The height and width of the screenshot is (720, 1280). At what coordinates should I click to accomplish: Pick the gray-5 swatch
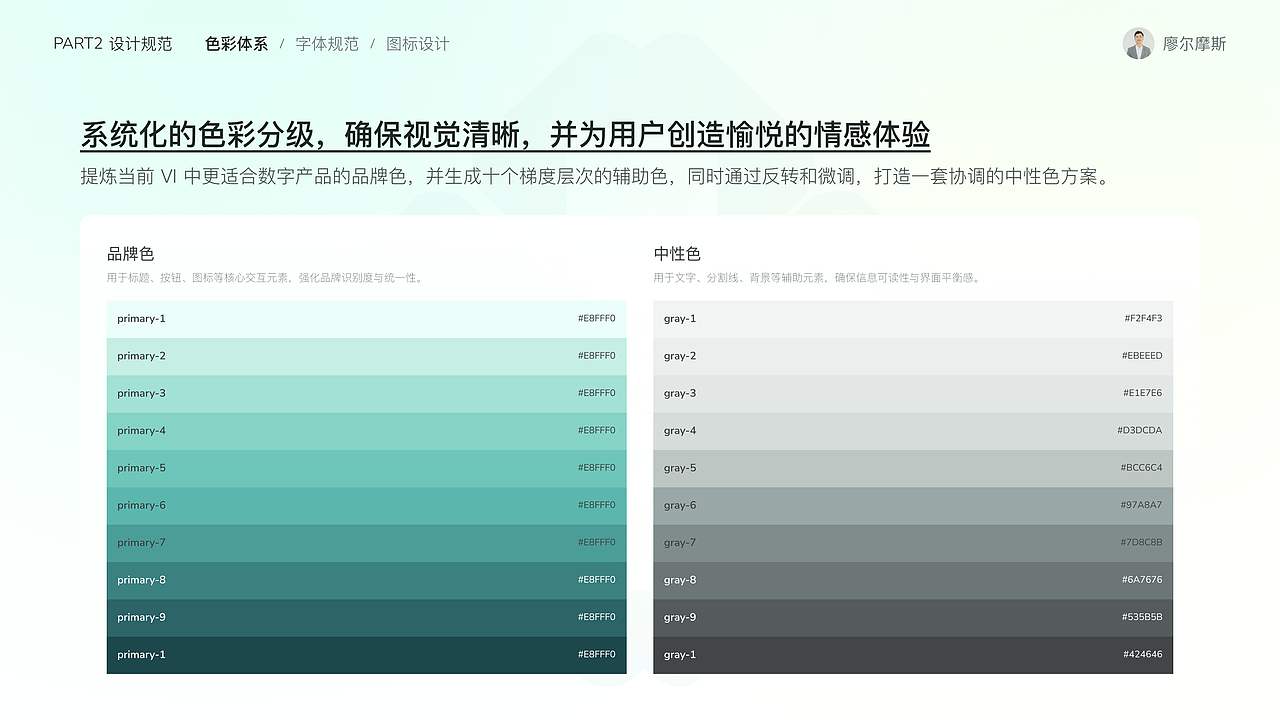[913, 468]
